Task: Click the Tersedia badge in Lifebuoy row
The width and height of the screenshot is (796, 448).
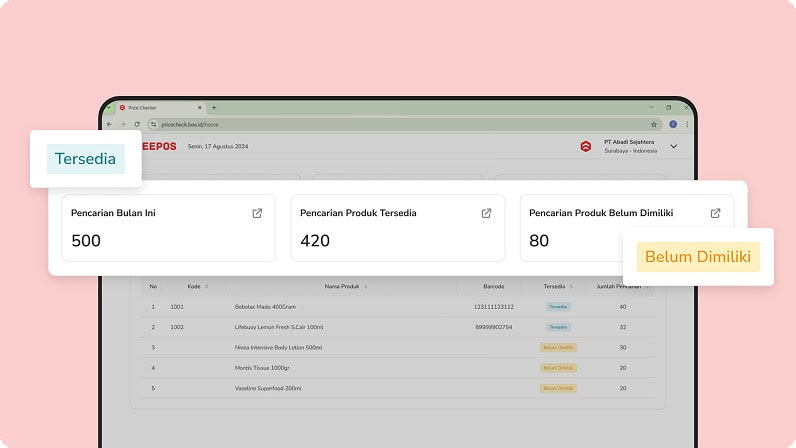Action: coord(558,327)
